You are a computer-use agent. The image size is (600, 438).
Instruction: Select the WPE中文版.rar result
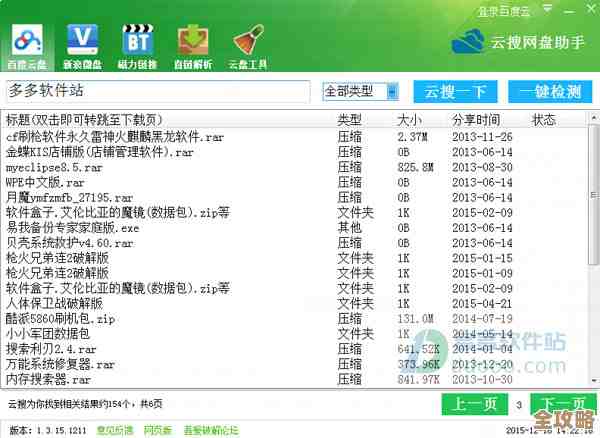click(x=295, y=182)
